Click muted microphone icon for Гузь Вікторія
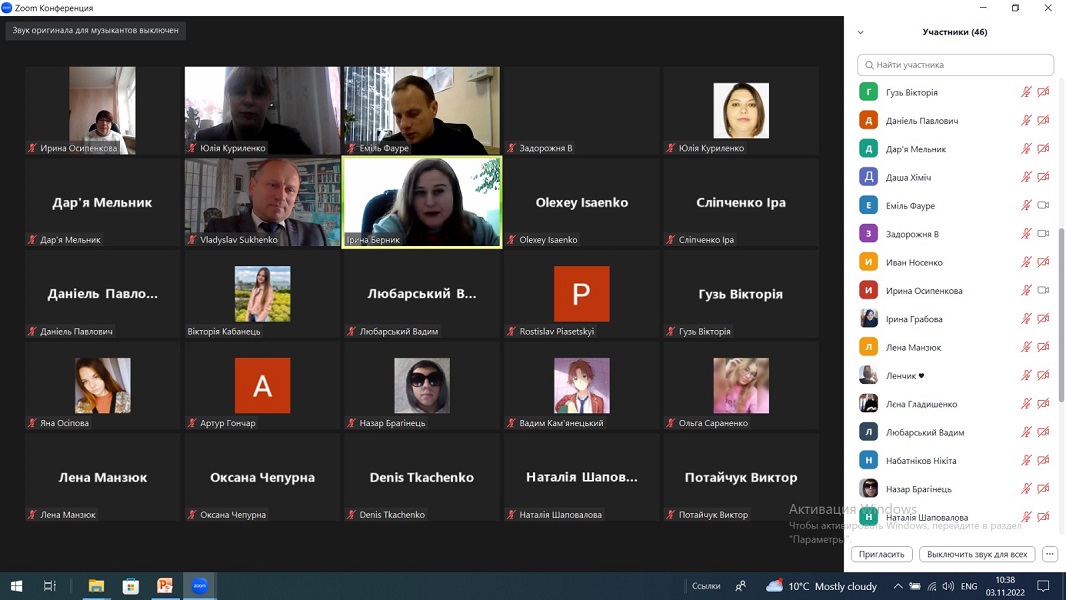The image size is (1066, 600). 1026,92
